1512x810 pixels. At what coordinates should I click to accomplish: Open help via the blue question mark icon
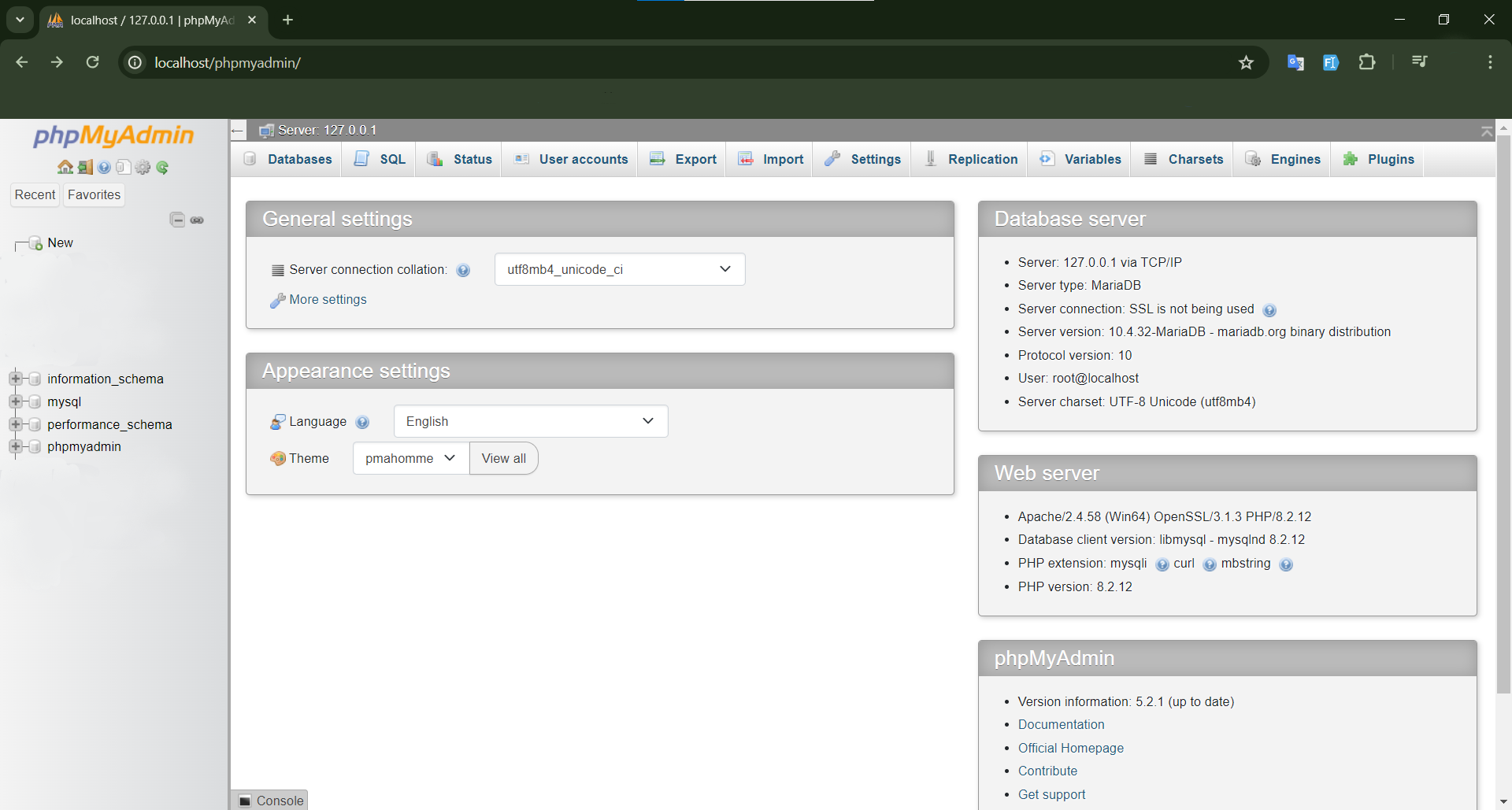coord(103,167)
